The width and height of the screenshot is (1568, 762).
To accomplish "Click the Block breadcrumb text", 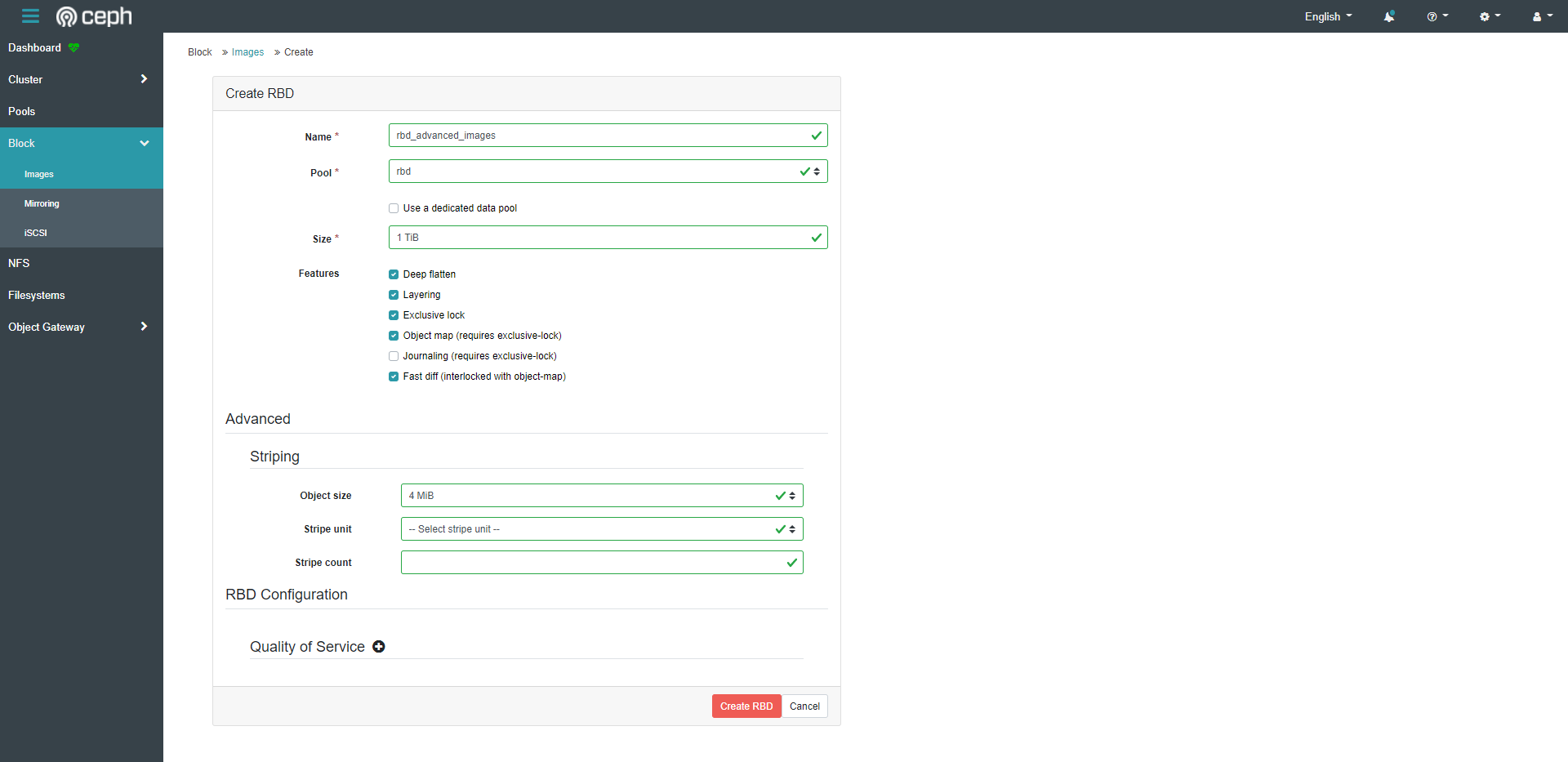I will coord(200,52).
